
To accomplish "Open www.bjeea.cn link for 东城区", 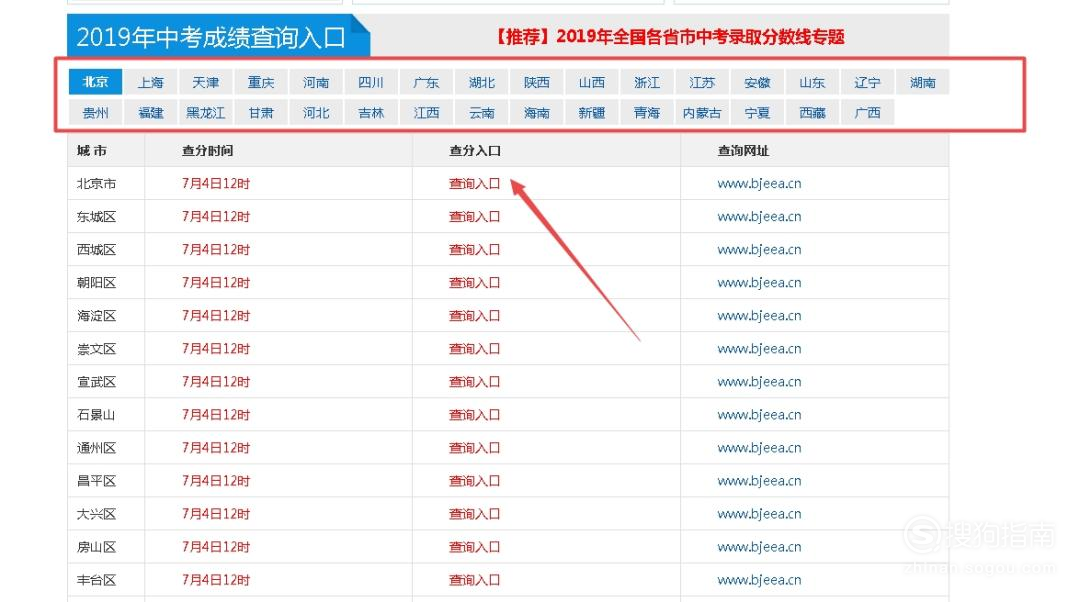I will [x=759, y=216].
